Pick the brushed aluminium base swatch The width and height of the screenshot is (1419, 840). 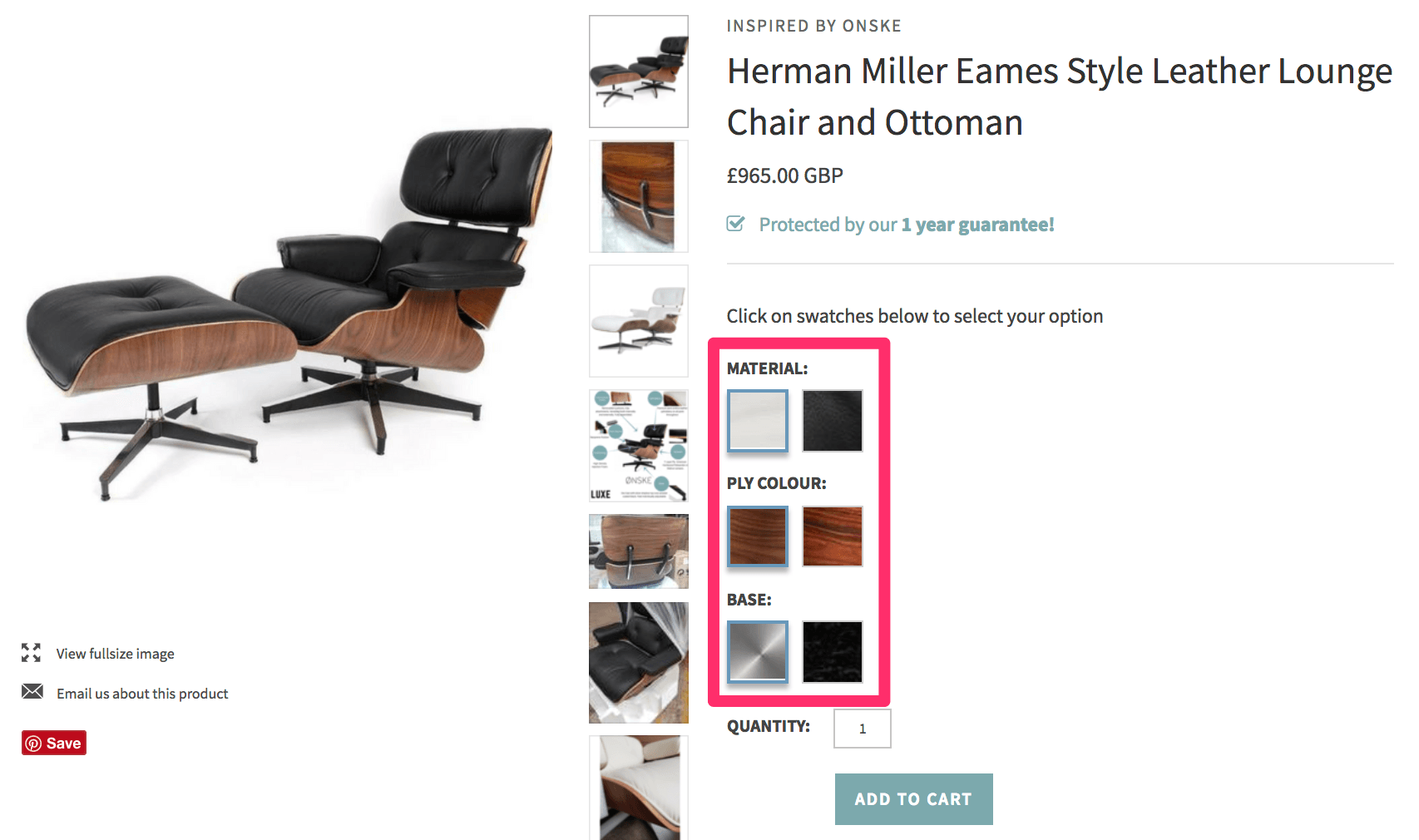point(758,652)
